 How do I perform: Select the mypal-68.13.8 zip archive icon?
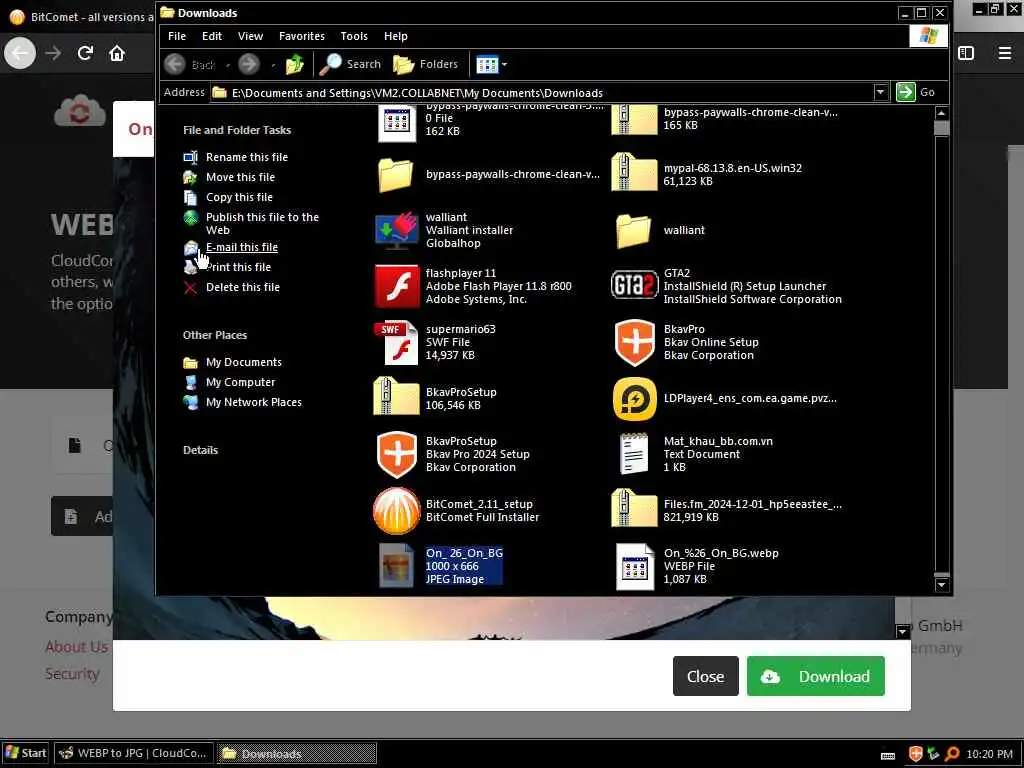(x=633, y=172)
